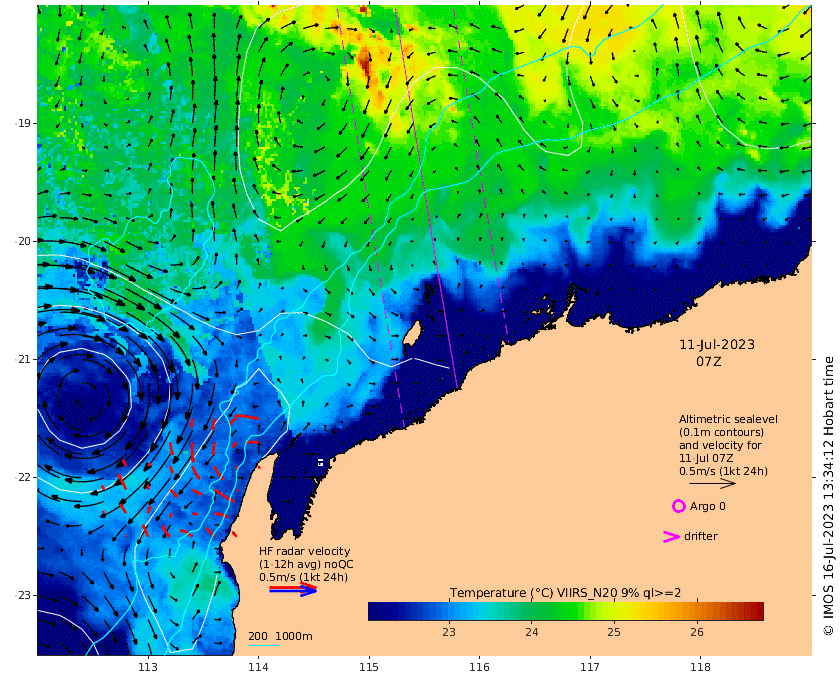Click the '(0.1m contours)' legend line

[721, 432]
